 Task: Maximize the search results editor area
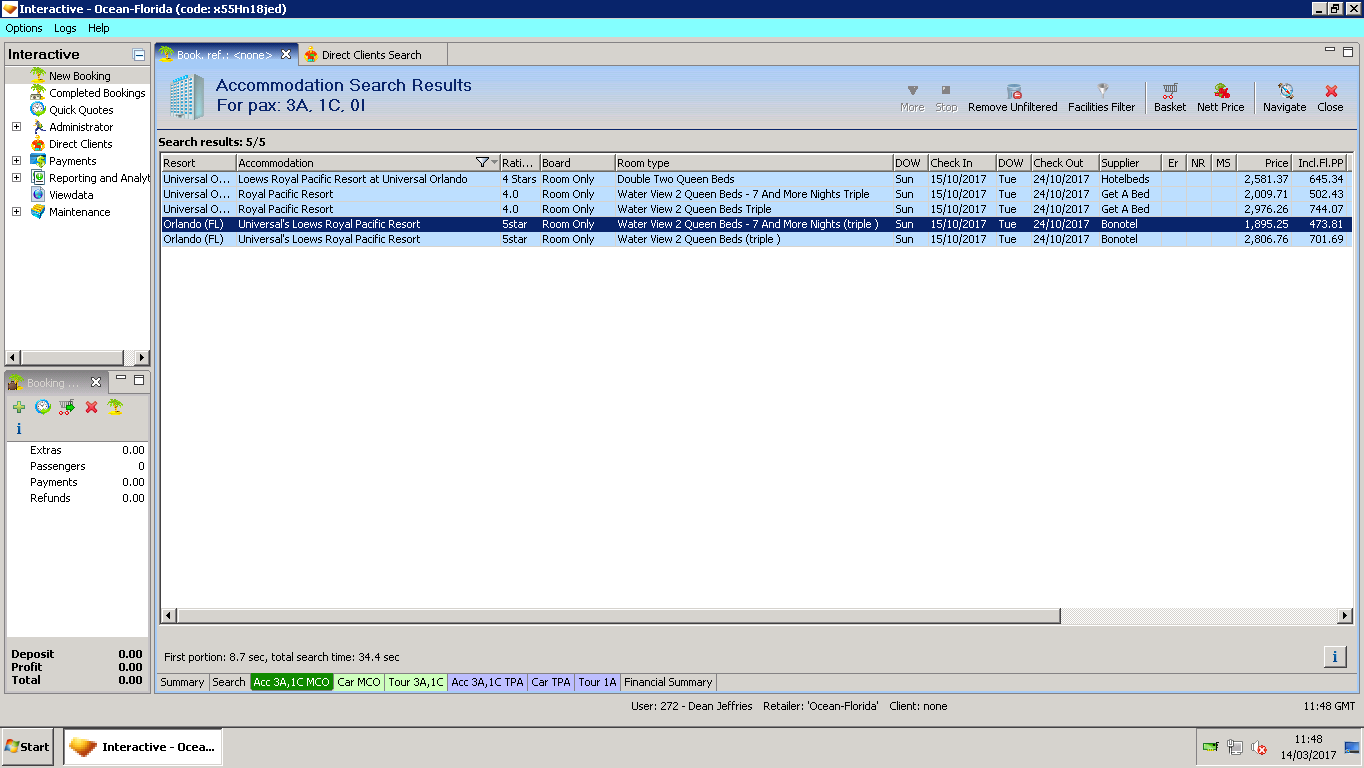tap(1348, 51)
